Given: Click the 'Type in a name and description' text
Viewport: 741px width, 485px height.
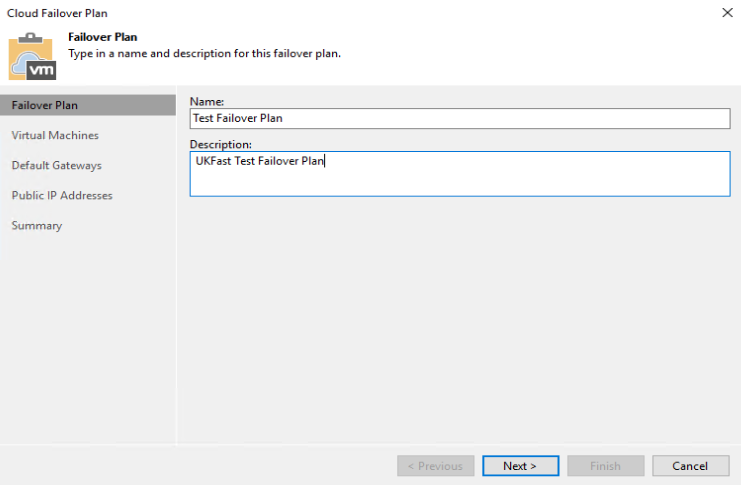Looking at the screenshot, I should pyautogui.click(x=204, y=53).
